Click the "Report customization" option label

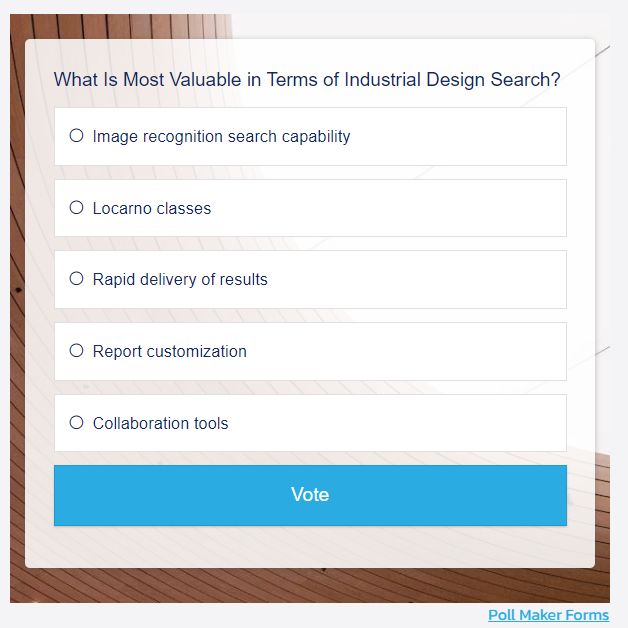[x=169, y=351]
